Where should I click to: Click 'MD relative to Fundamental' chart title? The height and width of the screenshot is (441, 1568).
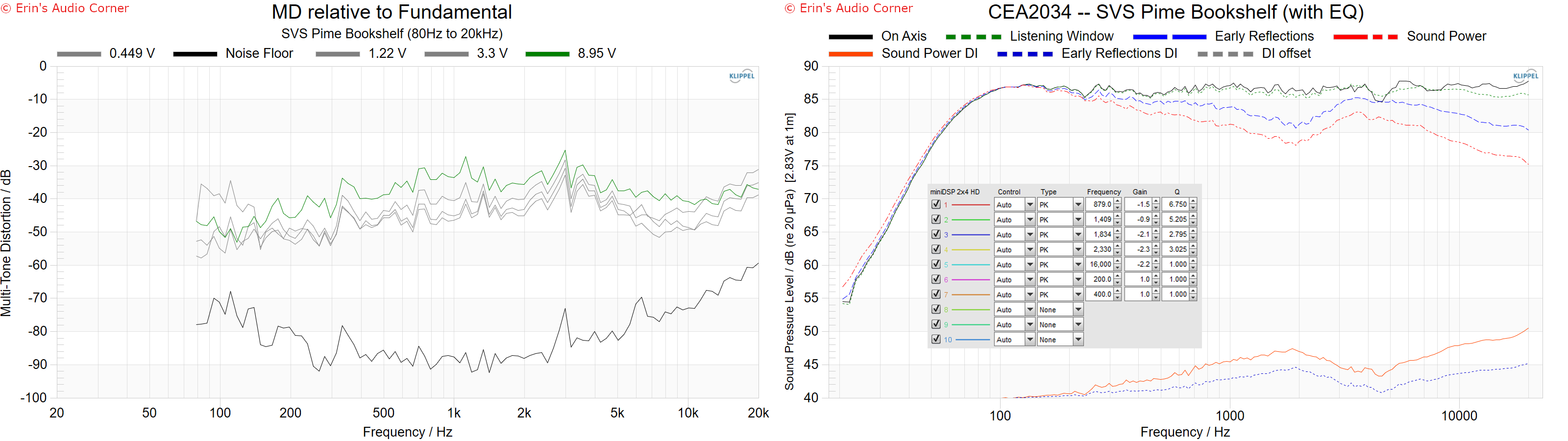392,12
